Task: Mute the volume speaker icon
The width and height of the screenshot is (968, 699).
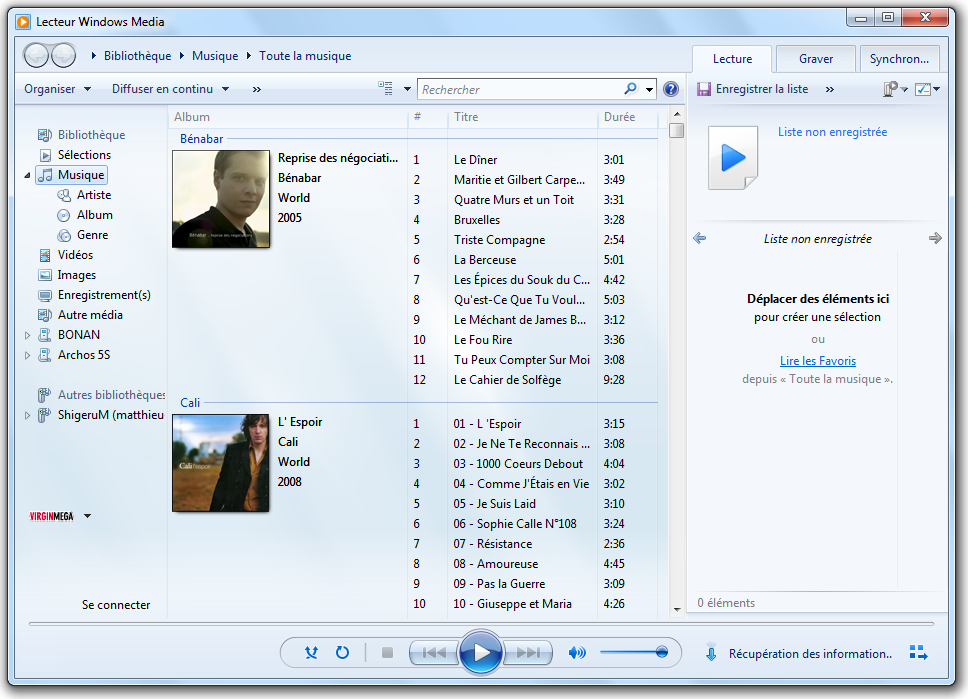Action: (577, 653)
